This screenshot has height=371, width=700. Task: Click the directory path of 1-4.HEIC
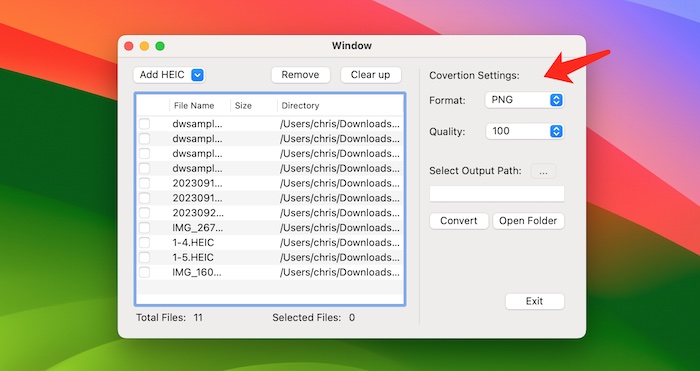(340, 243)
